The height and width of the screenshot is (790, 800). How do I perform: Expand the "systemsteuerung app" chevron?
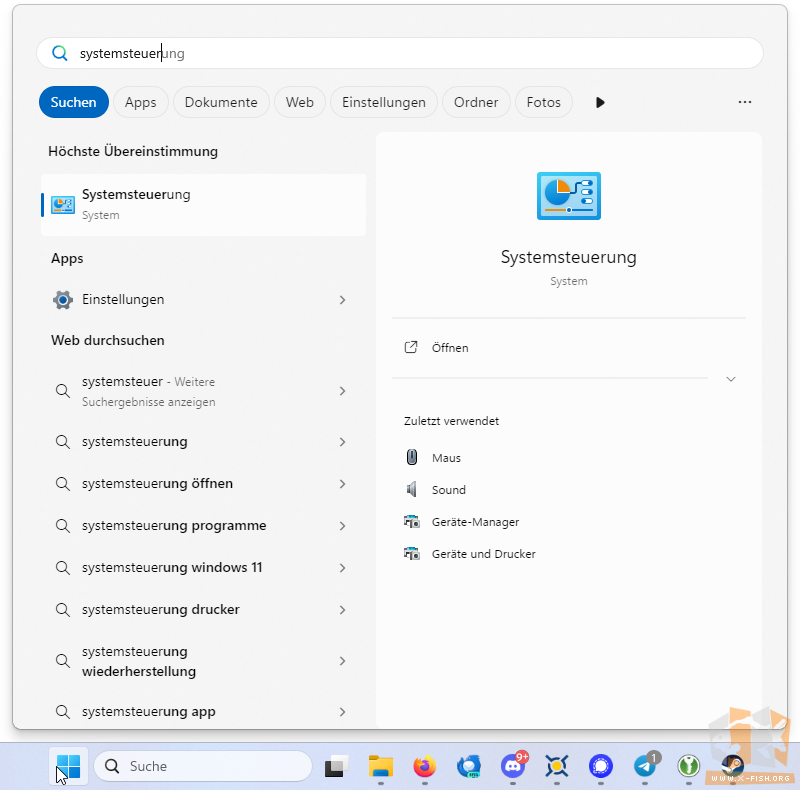coord(342,712)
